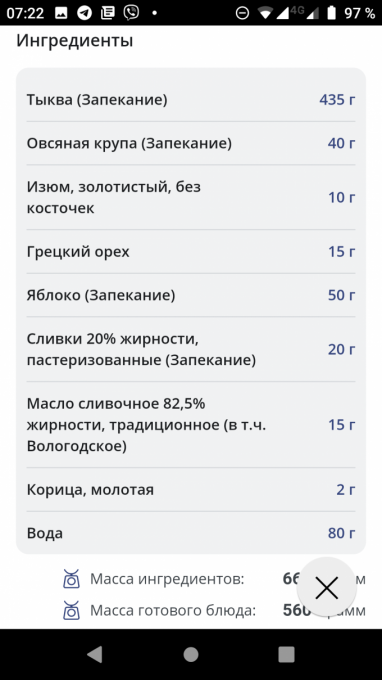Tap the 50 г amount for Яблоко
This screenshot has height=680, width=382.
pyautogui.click(x=341, y=295)
